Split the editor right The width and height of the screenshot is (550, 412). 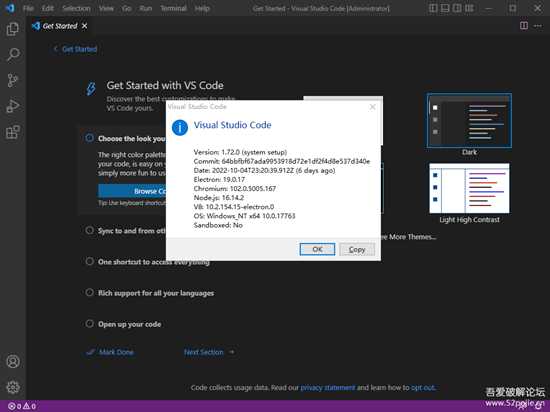[x=524, y=26]
